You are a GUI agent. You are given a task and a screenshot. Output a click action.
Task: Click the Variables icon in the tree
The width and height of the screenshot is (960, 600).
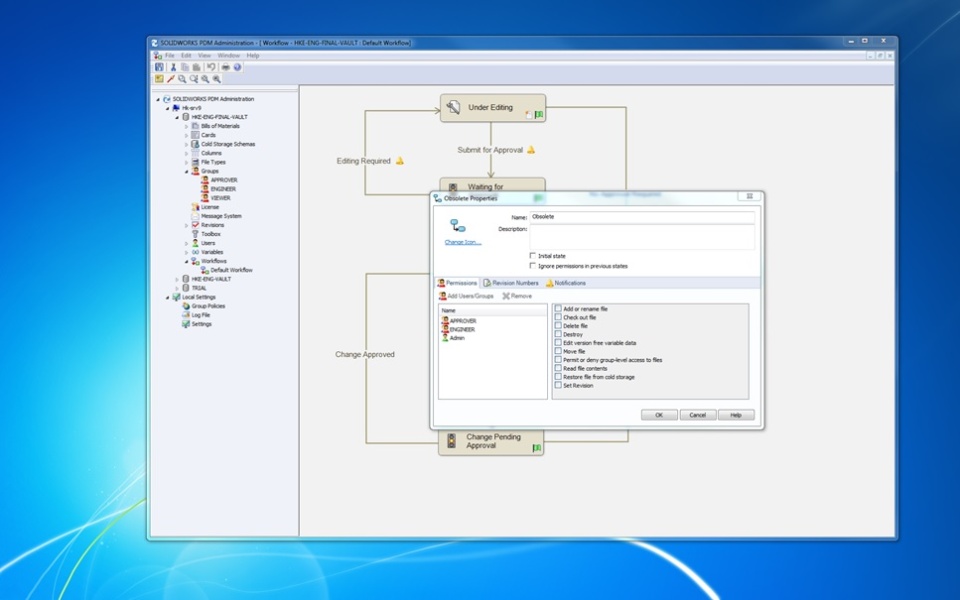coord(195,252)
